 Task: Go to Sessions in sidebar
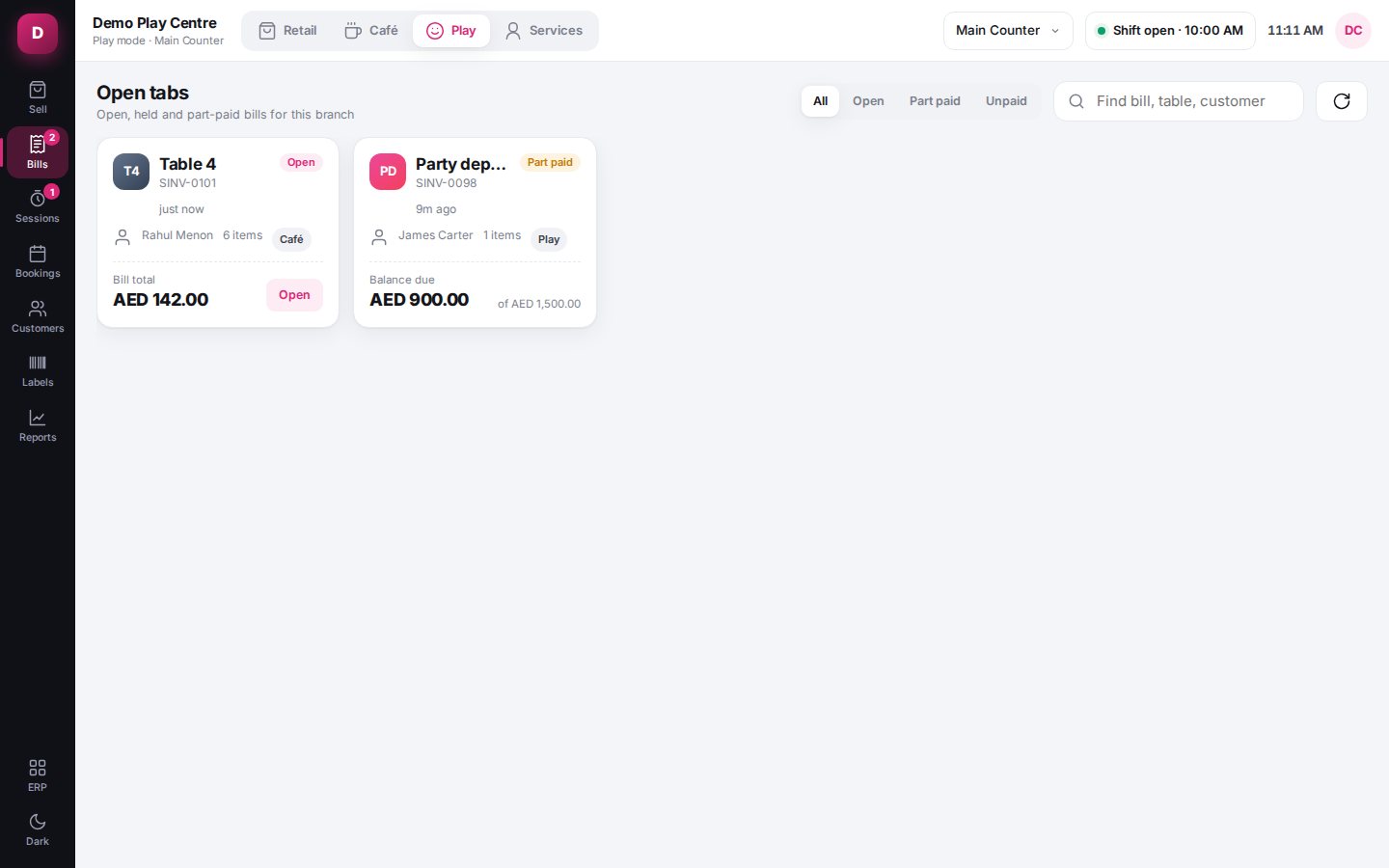38,206
